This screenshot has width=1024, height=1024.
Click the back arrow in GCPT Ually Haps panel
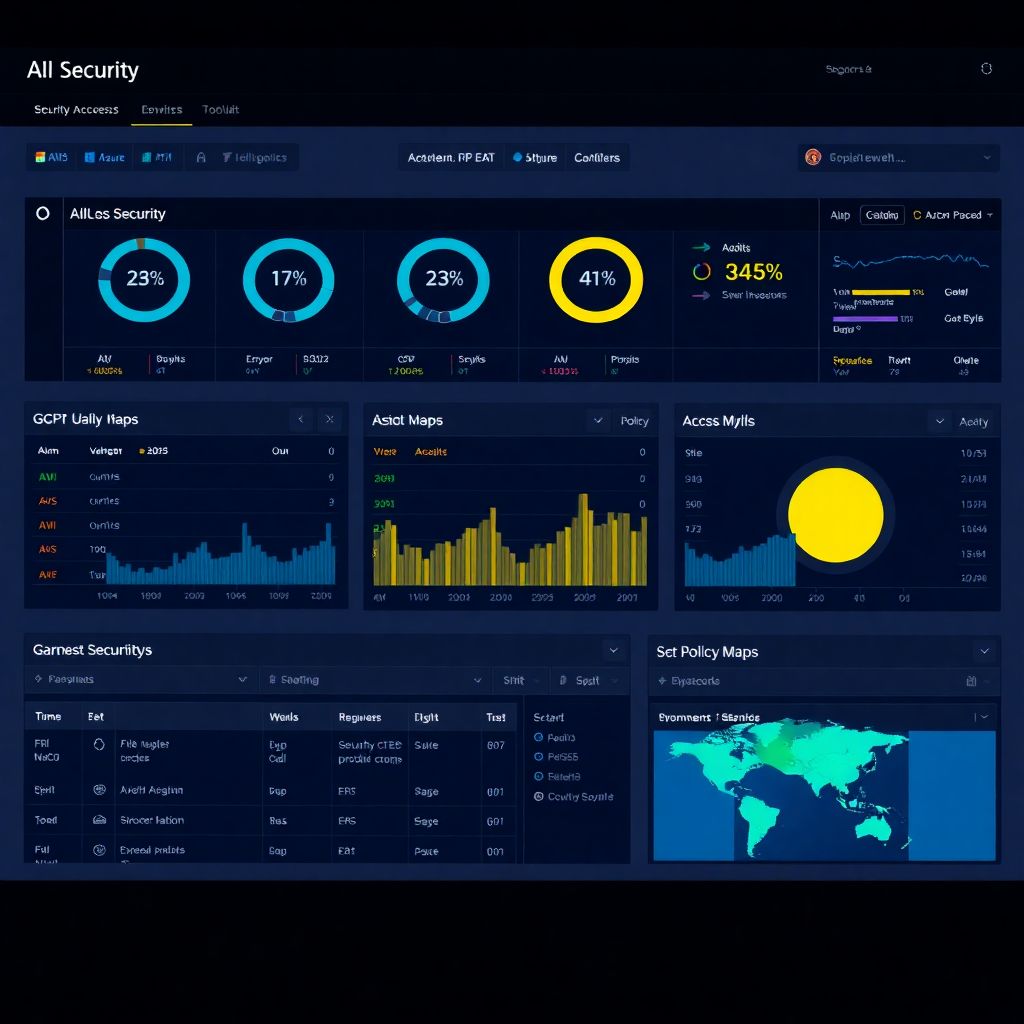click(x=301, y=420)
